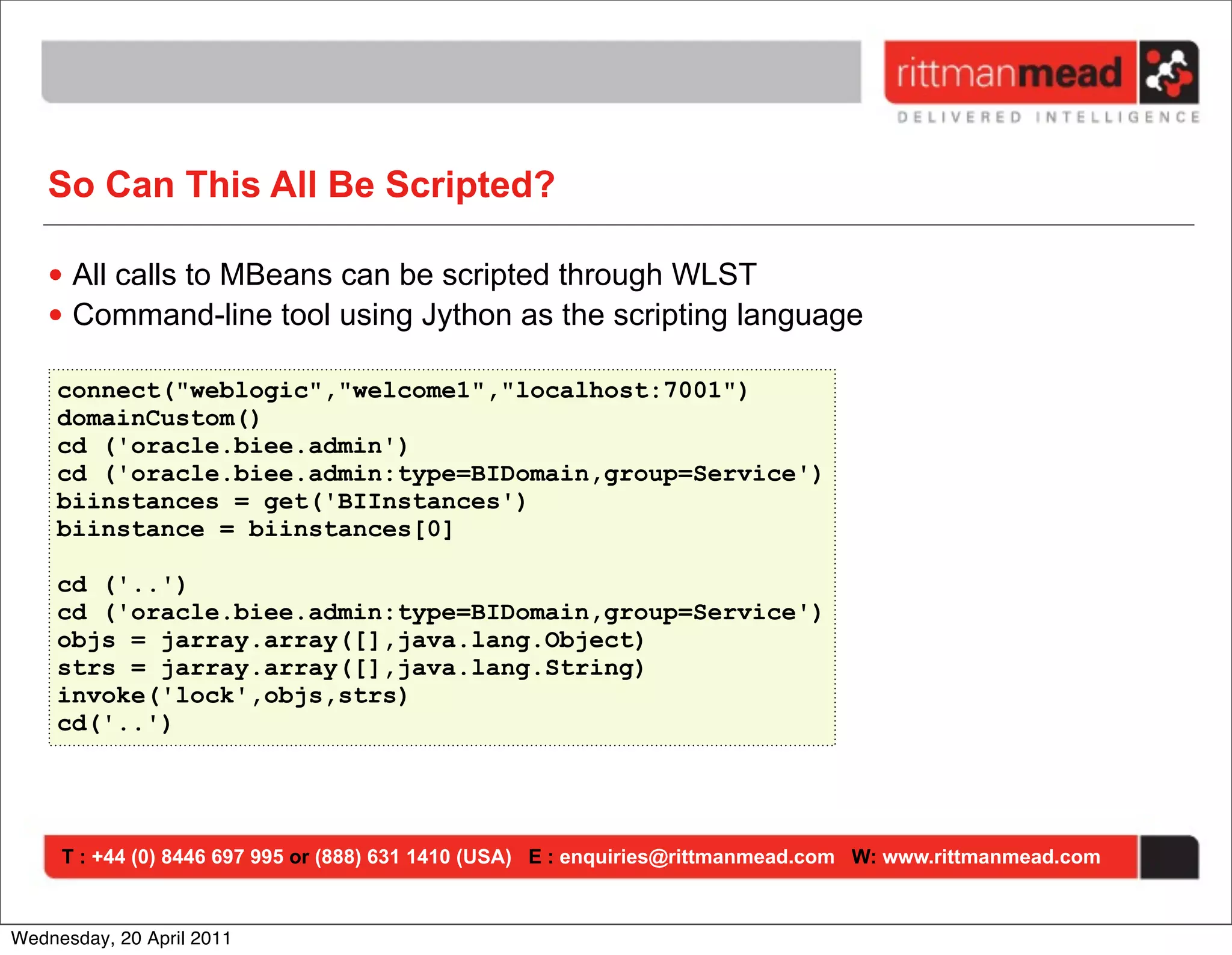Click the 'DELIVERED INTELLIGENCE' tagline

[x=1049, y=117]
